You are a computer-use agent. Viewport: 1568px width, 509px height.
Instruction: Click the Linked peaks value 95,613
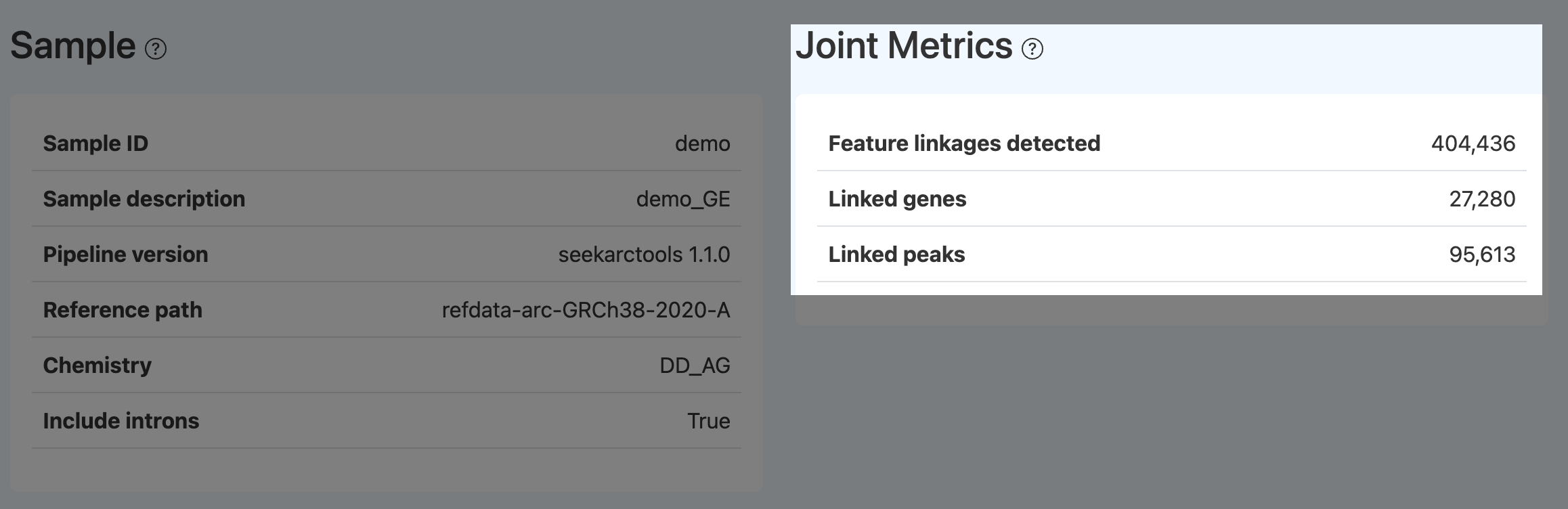click(1482, 255)
